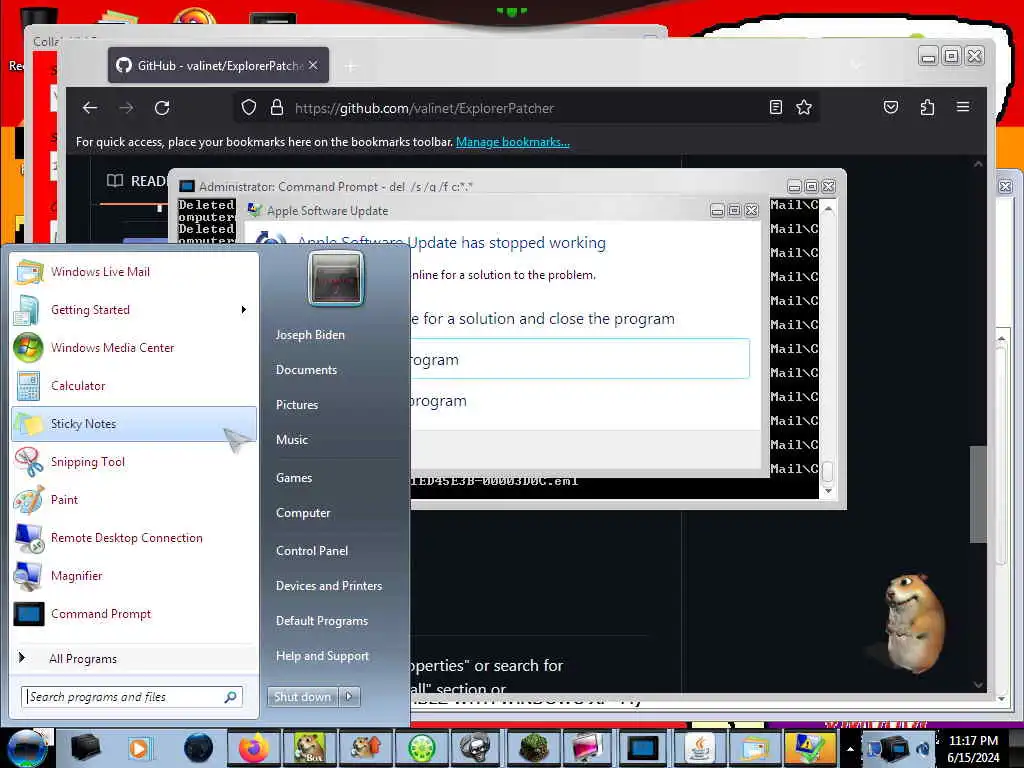This screenshot has height=768, width=1024.
Task: Open Games from Start menu
Action: (294, 478)
